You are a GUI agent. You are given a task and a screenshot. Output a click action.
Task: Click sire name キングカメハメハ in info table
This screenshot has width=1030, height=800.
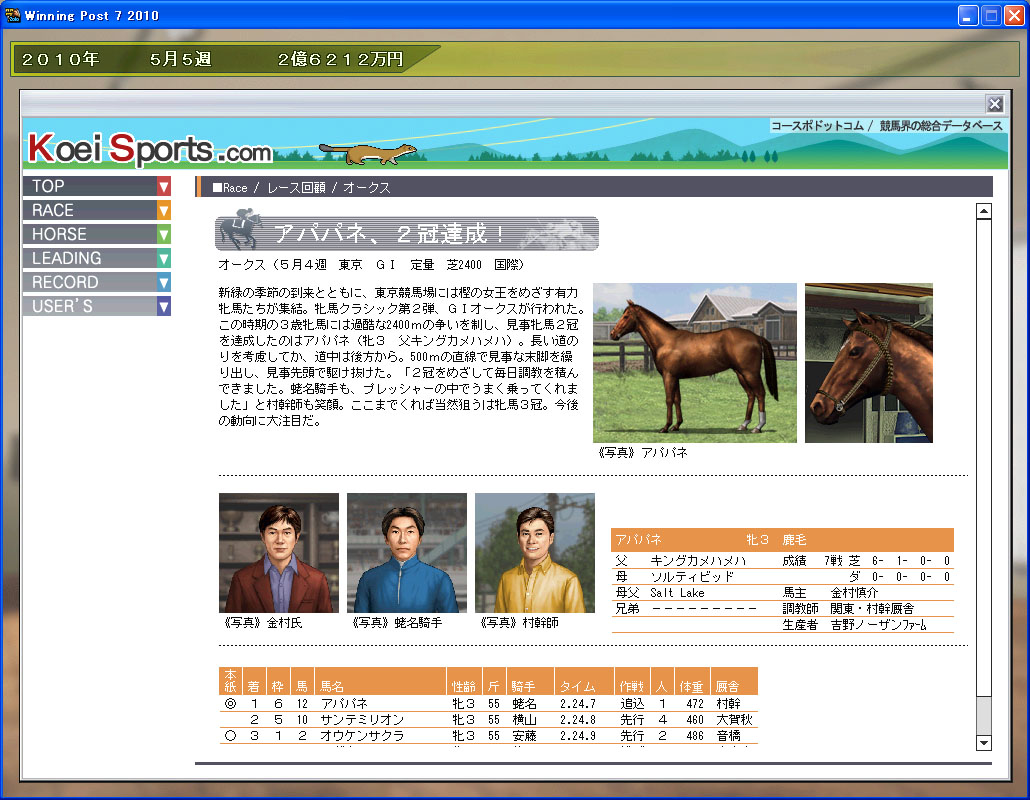(x=698, y=560)
